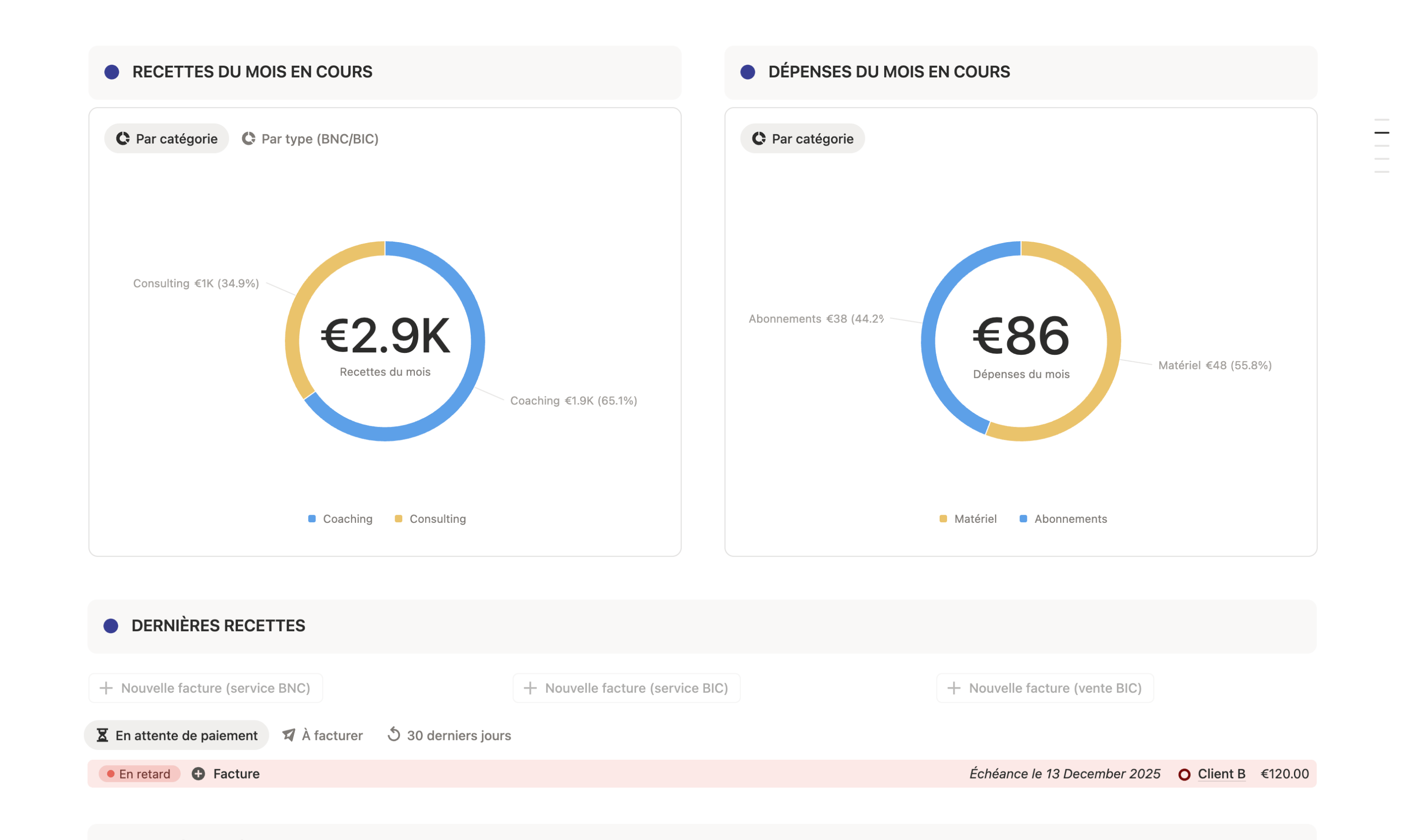Screen dimensions: 1408x840
Task: Click the blue dot icon before DERNIÈRES RECETTES
Action: pyautogui.click(x=112, y=626)
